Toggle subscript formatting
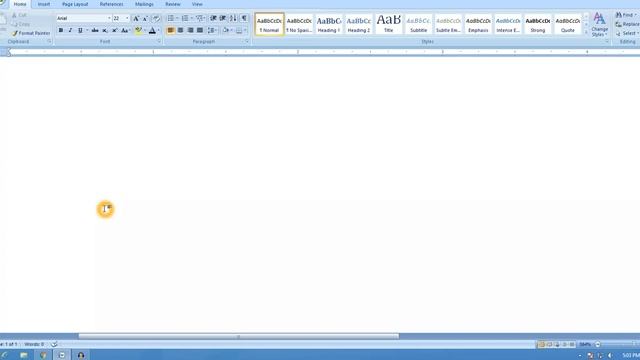The image size is (640, 360). pos(104,30)
